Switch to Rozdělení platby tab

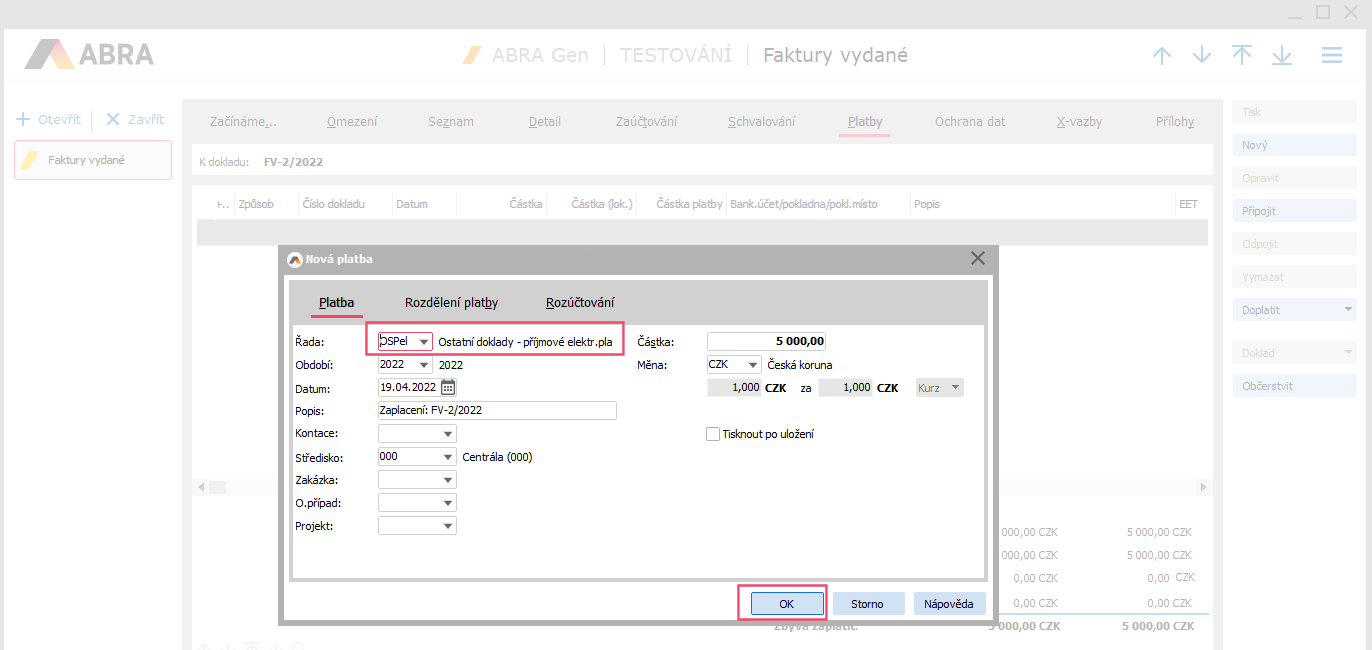[x=451, y=302]
